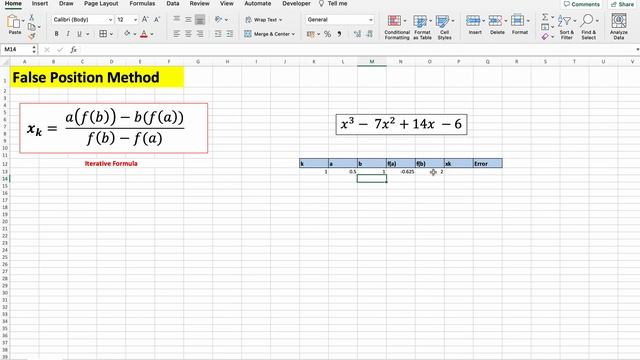Open Find & Select
The height and width of the screenshot is (360, 640).
589,27
